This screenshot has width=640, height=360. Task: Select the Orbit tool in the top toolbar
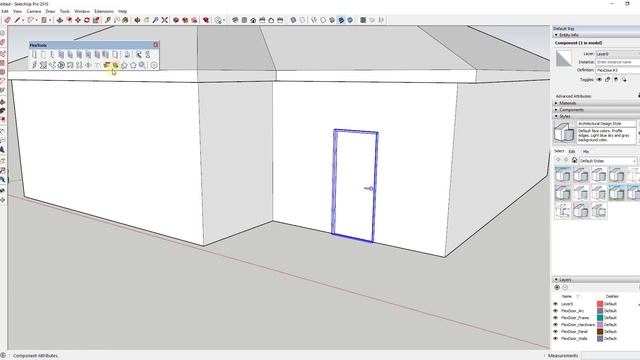tap(138, 20)
